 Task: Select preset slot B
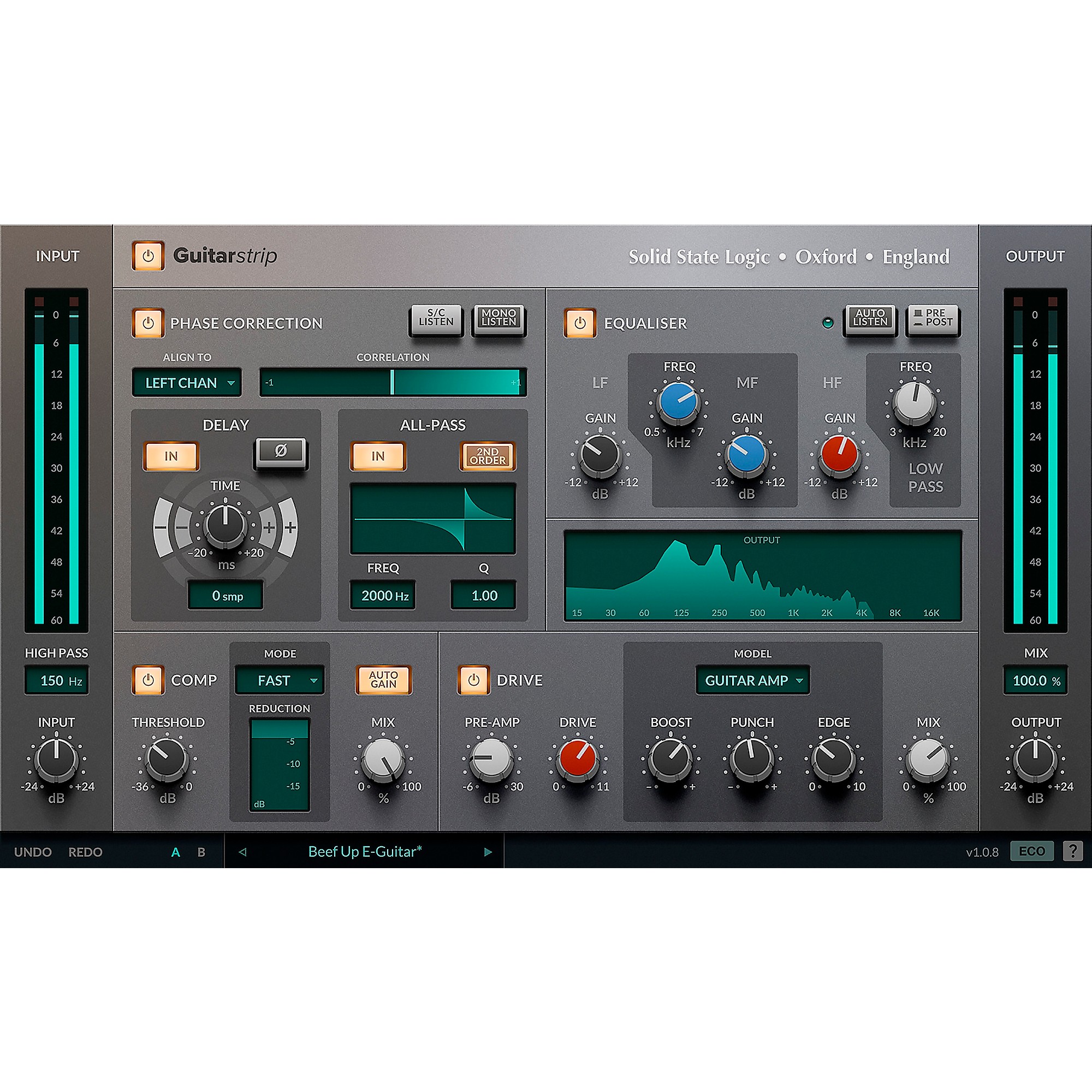(x=201, y=852)
